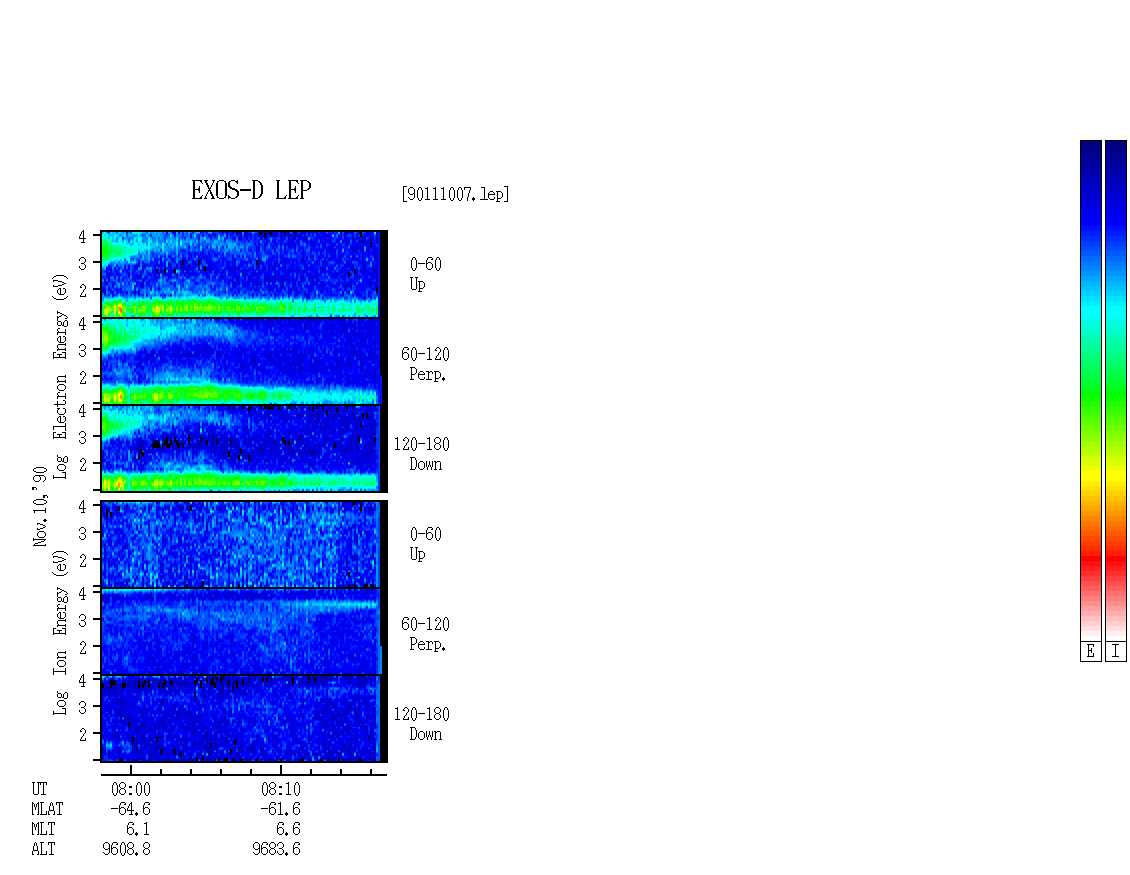Click the 08:10 tick on time axis
Image resolution: width=1130 pixels, height=875 pixels.
[280, 771]
